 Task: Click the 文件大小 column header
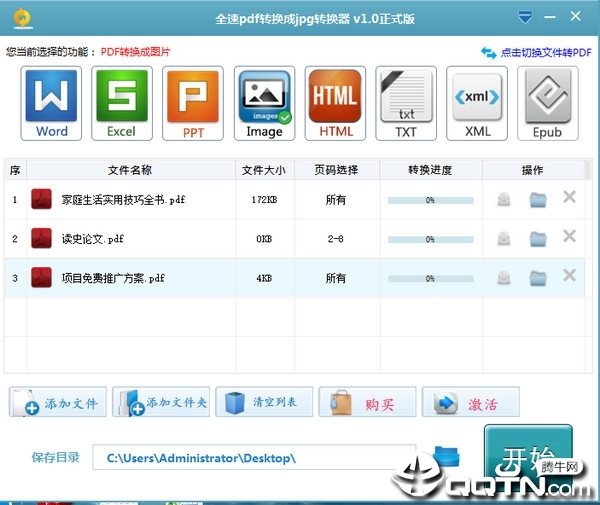[x=264, y=170]
